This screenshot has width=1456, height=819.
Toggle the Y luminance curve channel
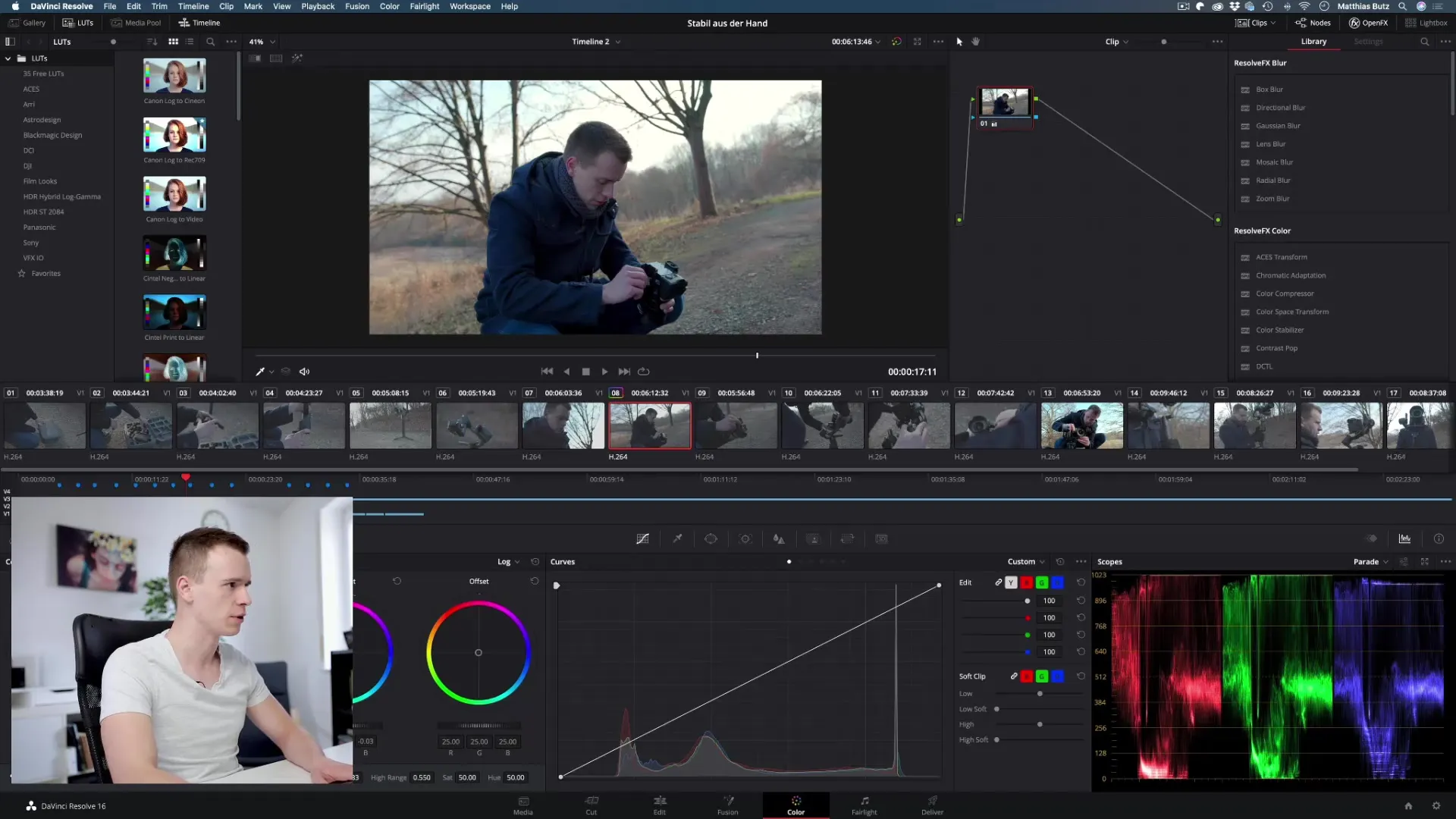pos(1011,582)
